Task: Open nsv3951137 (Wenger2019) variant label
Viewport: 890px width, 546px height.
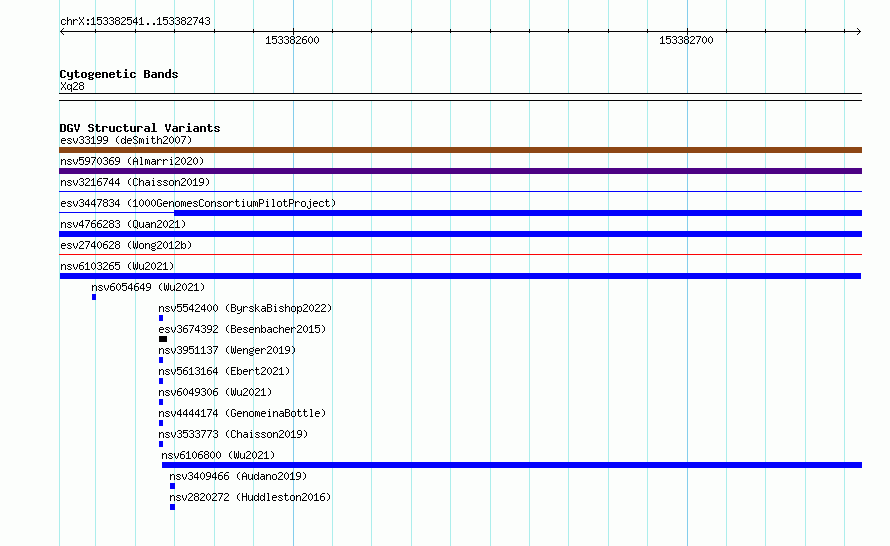Action: (227, 350)
